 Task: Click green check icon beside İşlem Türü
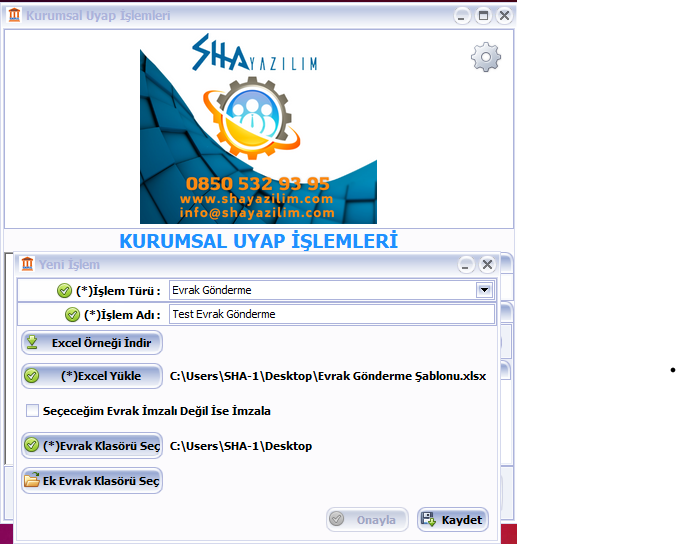[x=64, y=291]
